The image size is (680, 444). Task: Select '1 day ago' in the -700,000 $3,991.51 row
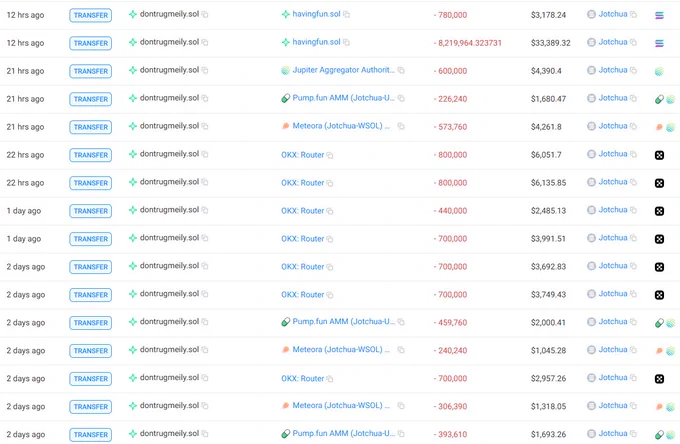coord(24,239)
